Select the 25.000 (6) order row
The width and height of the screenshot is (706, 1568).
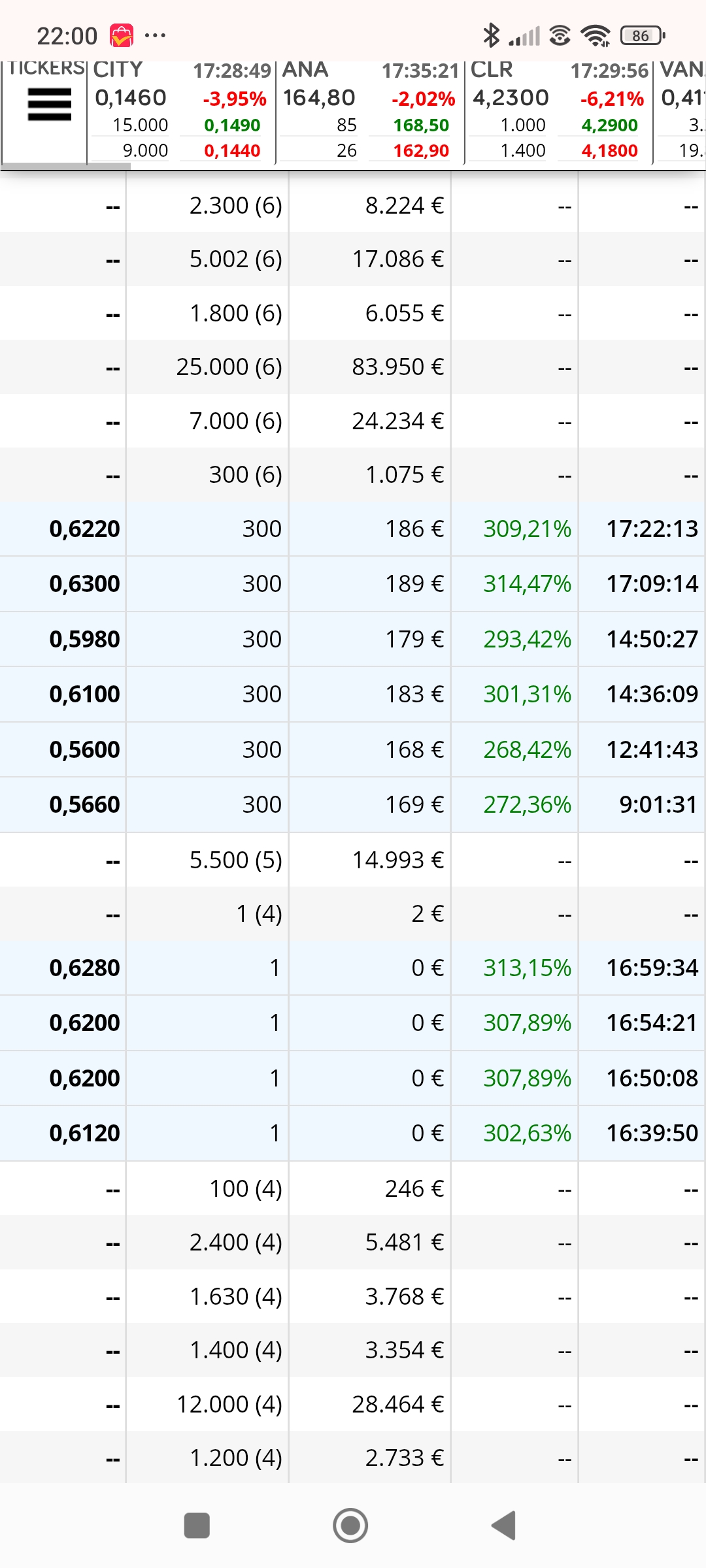click(353, 367)
